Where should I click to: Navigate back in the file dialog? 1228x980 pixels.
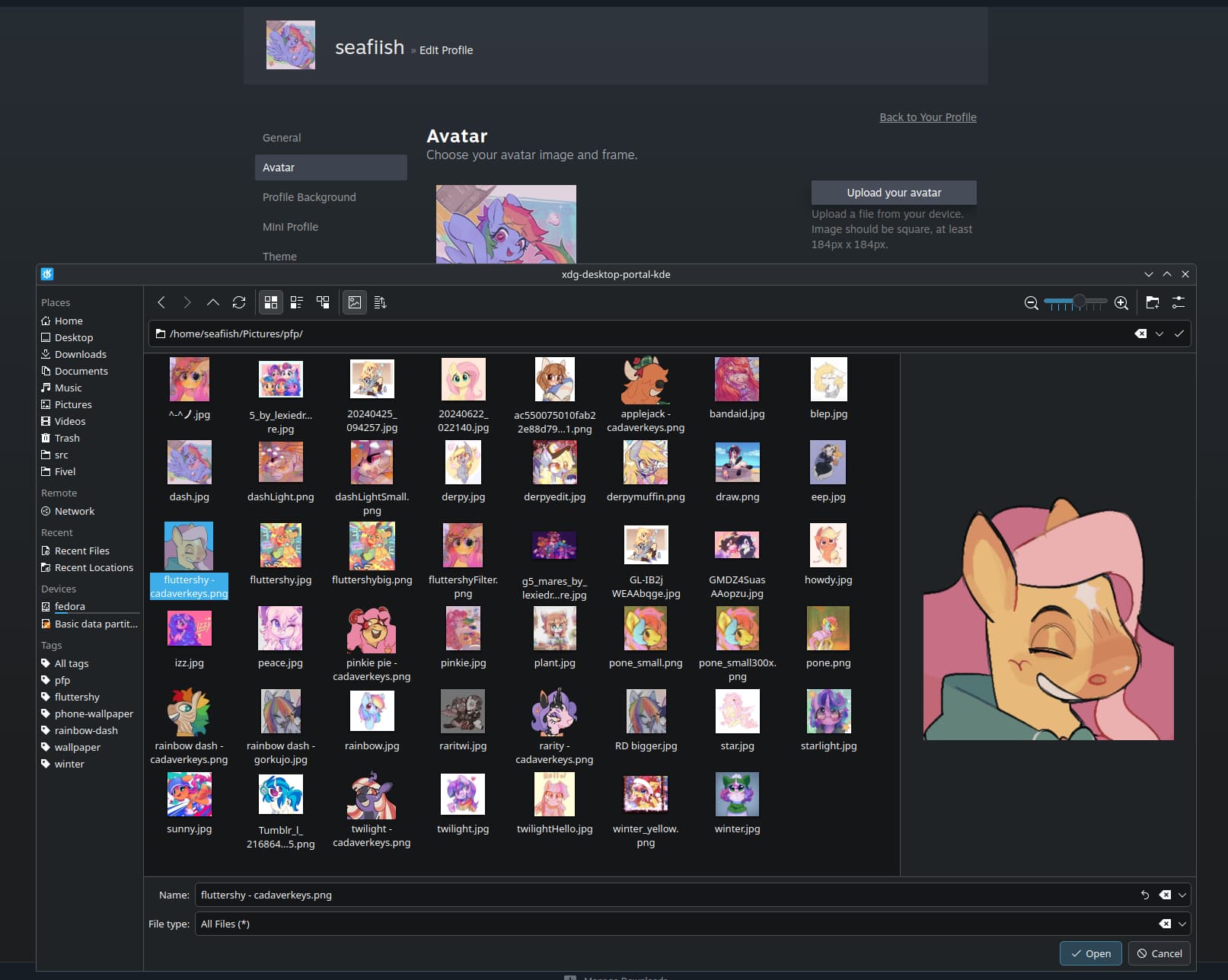tap(161, 302)
